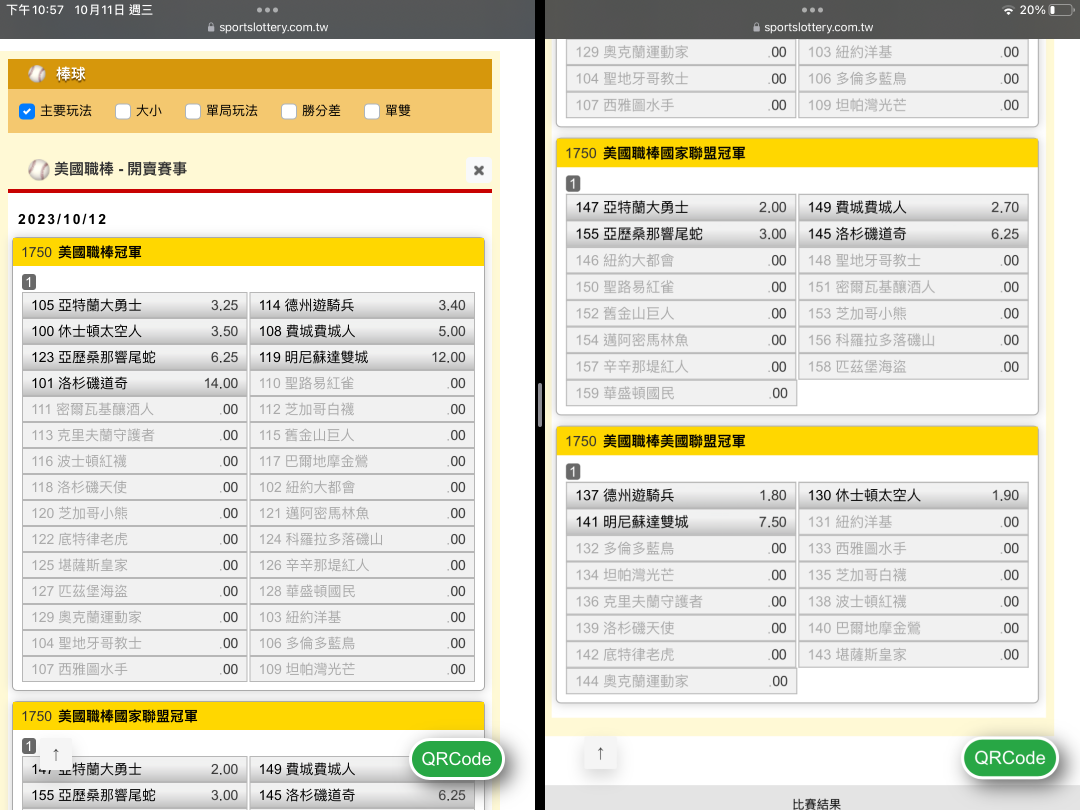Select 137 德州遊騎兵 at 1.80
The width and height of the screenshot is (1080, 810).
tap(681, 495)
